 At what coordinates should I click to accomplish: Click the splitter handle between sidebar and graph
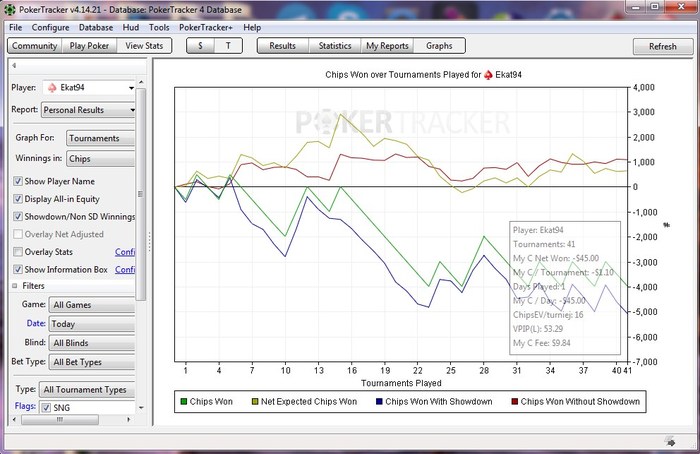[150, 242]
